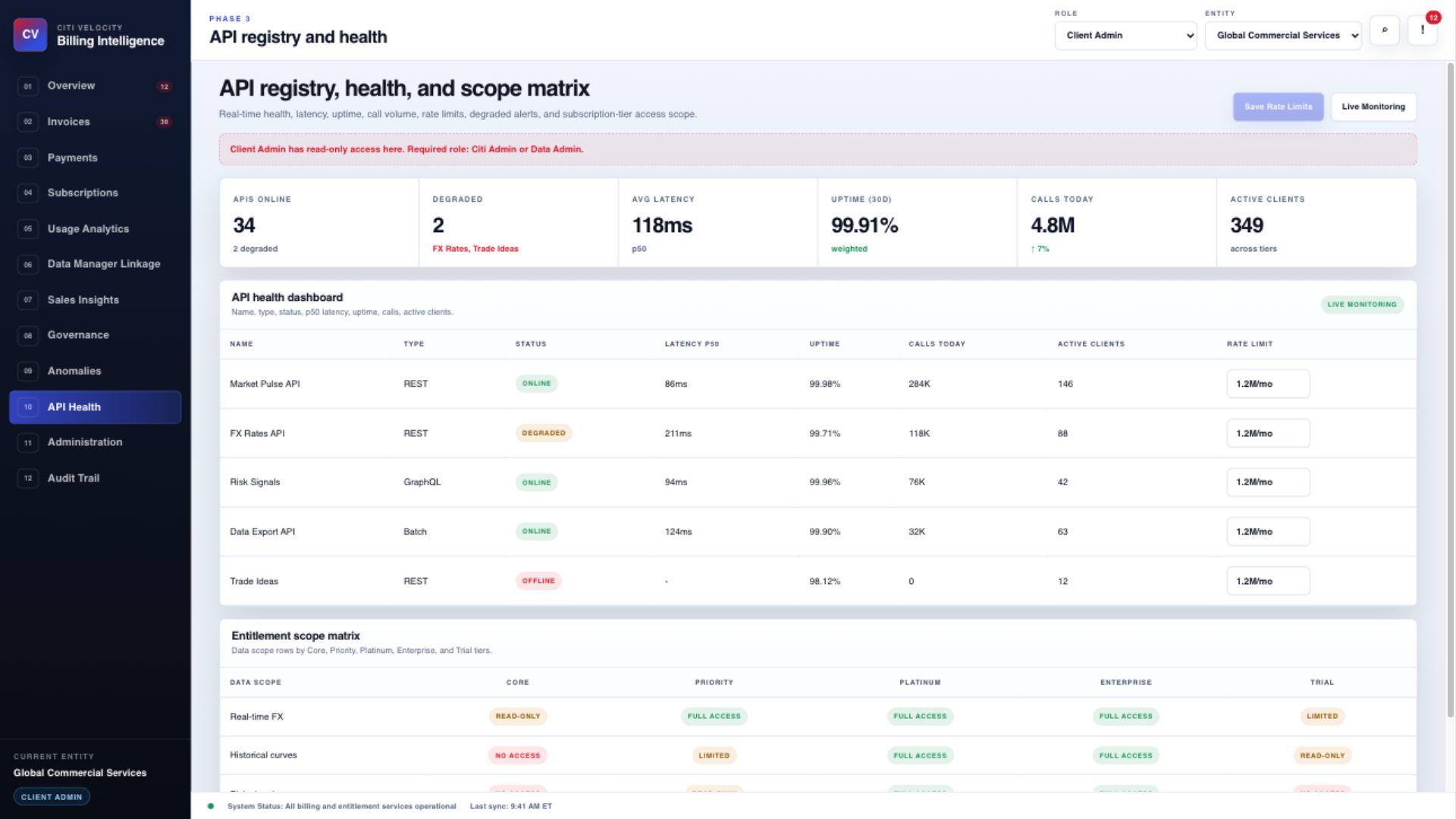Click the Data Export API row name

[x=262, y=532]
